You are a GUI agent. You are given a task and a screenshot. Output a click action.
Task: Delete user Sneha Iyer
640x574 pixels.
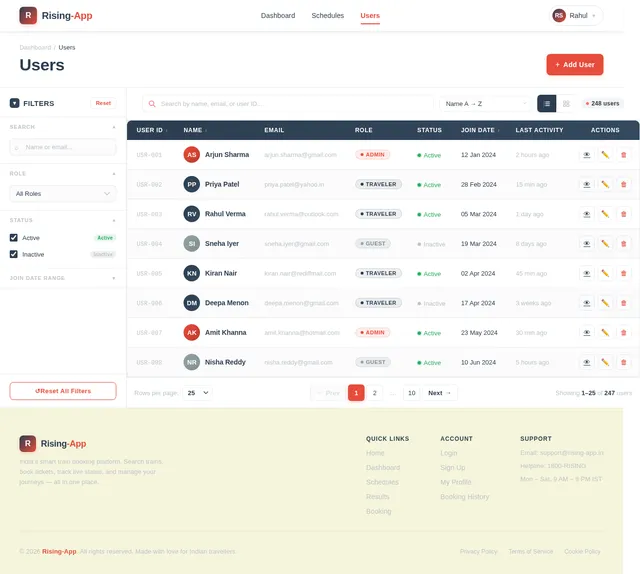coord(623,244)
